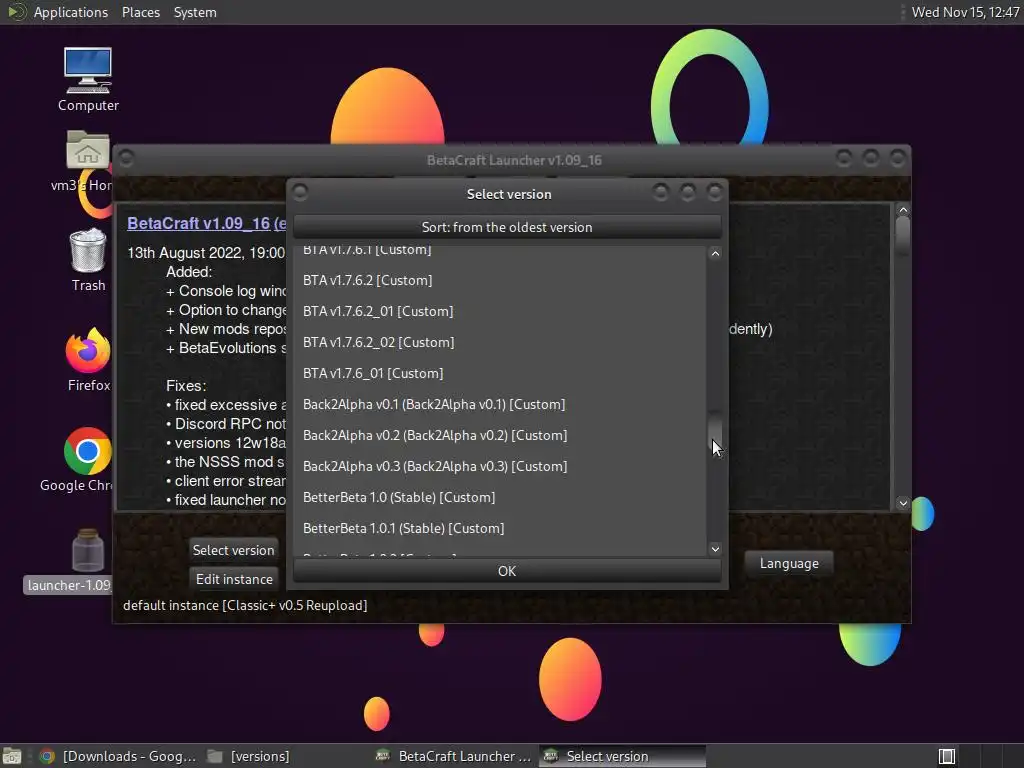Click launcher changelog scroll up arrow
This screenshot has width=1024, height=768.
coord(903,210)
